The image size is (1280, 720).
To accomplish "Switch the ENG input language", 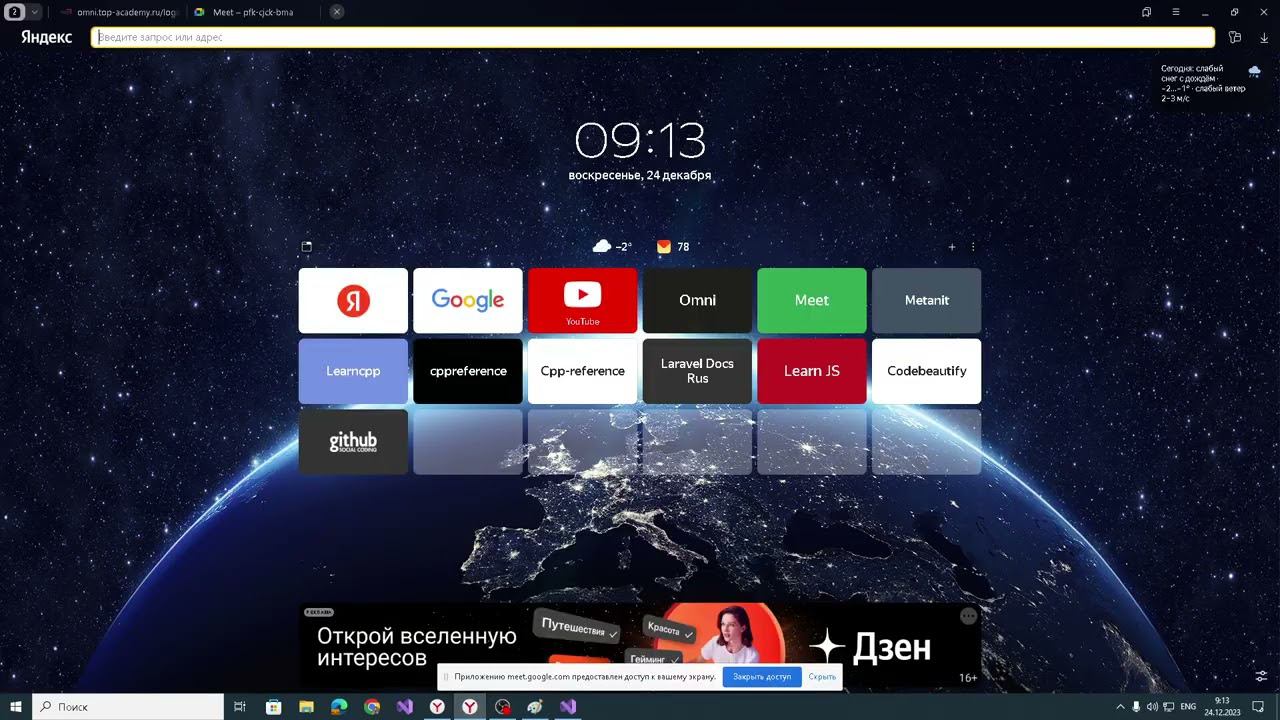I will tap(1188, 707).
